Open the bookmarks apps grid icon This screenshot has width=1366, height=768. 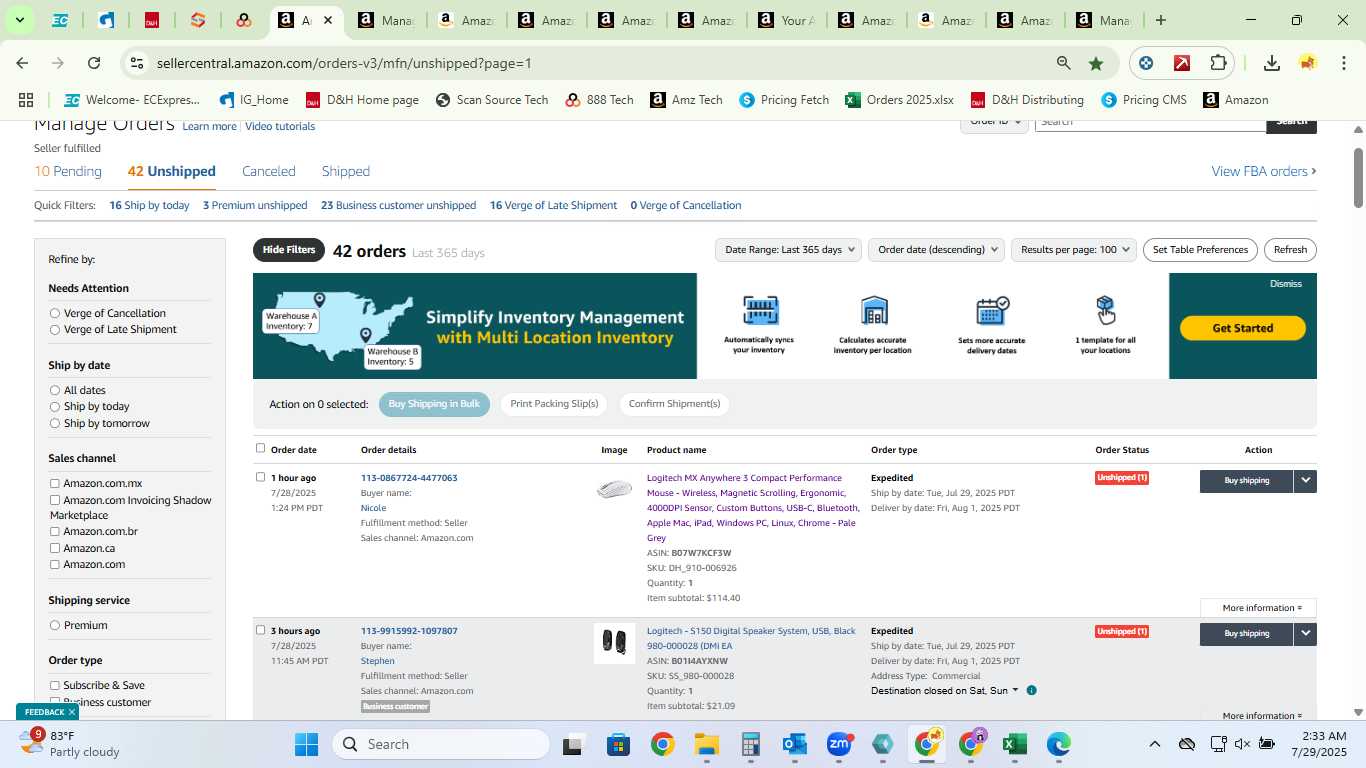(x=26, y=100)
